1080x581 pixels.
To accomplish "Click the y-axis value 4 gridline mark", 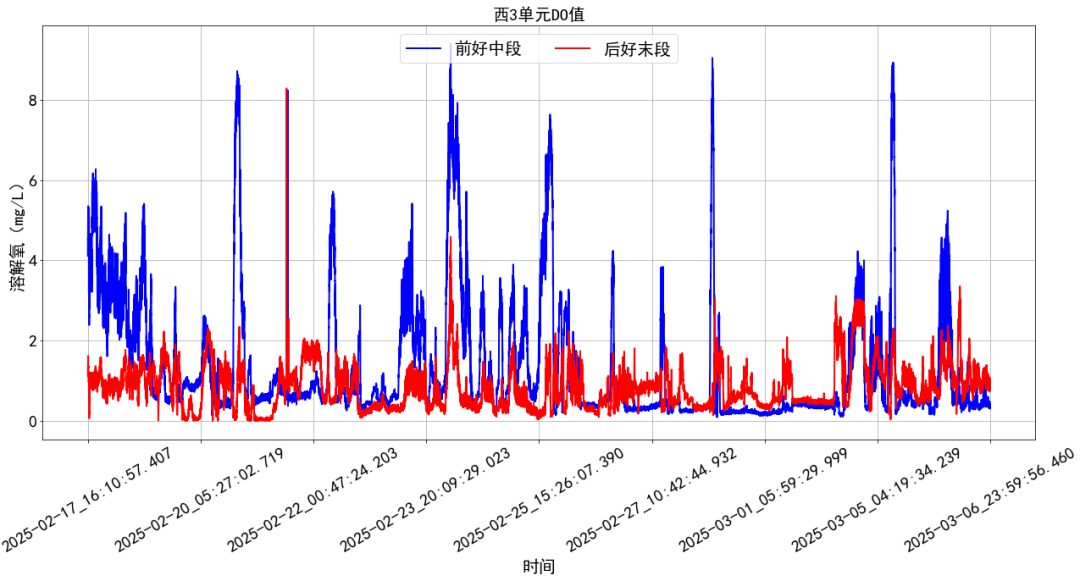I will [x=35, y=262].
